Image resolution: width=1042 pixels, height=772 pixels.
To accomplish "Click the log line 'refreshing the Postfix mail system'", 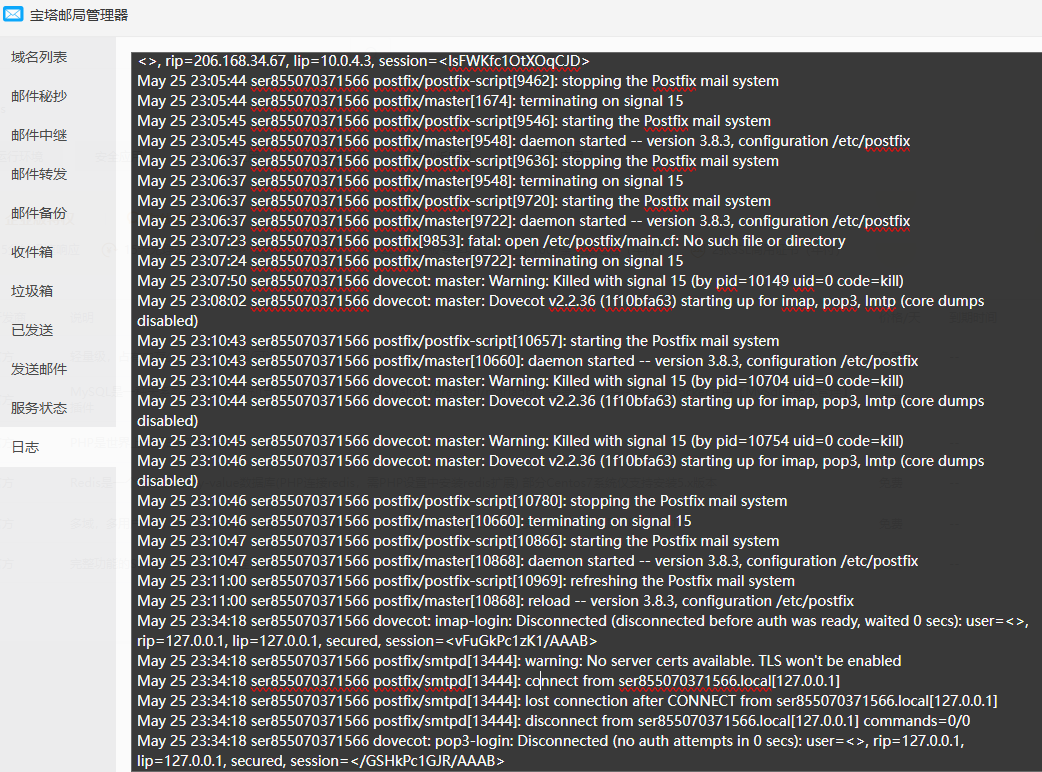I will point(466,581).
